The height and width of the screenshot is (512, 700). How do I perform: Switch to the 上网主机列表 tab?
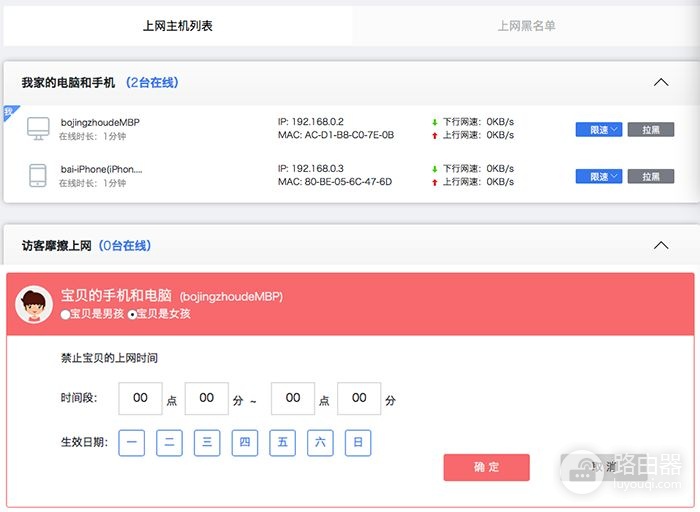pos(178,26)
